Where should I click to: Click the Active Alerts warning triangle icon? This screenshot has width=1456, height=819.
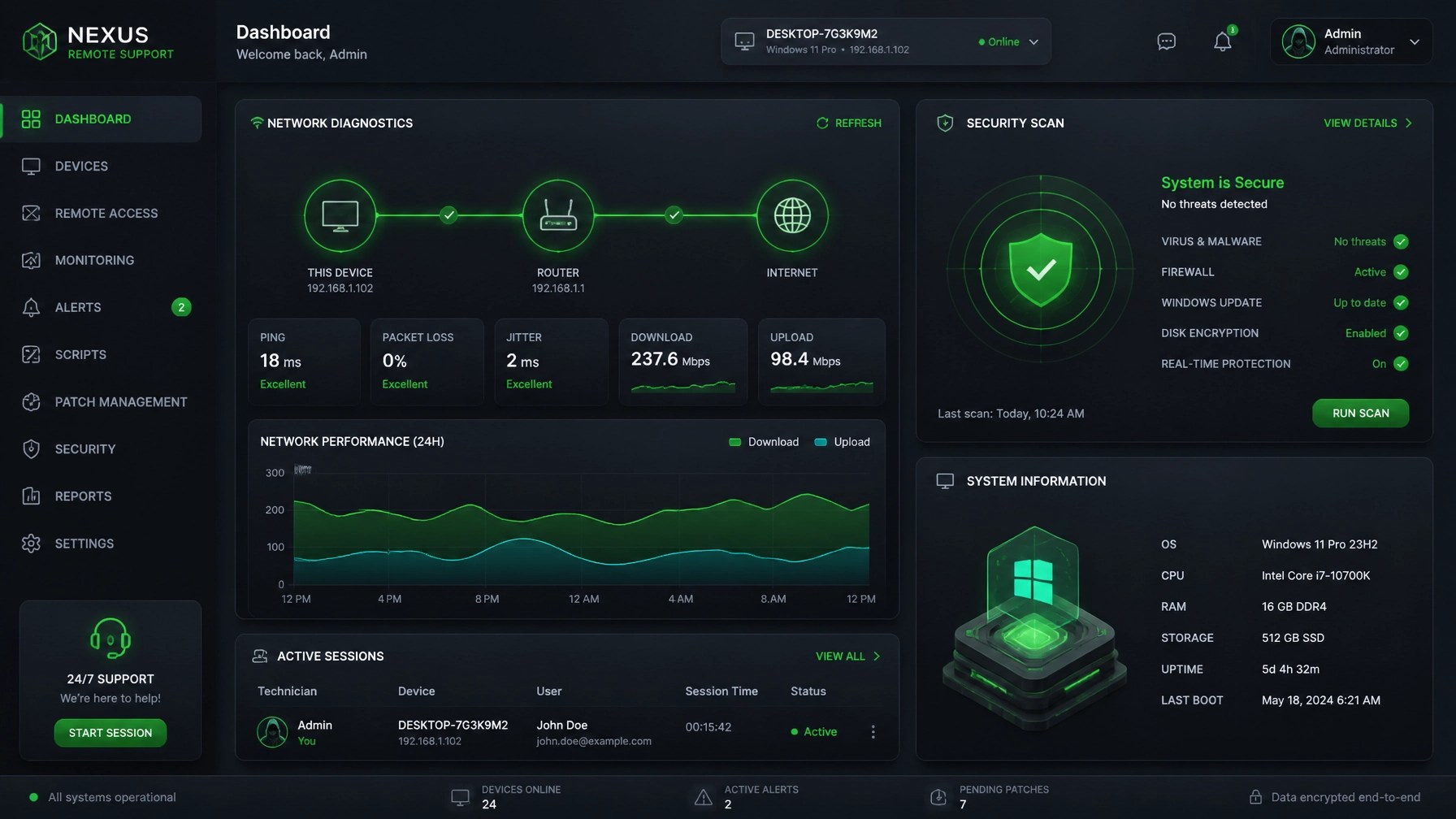point(704,797)
